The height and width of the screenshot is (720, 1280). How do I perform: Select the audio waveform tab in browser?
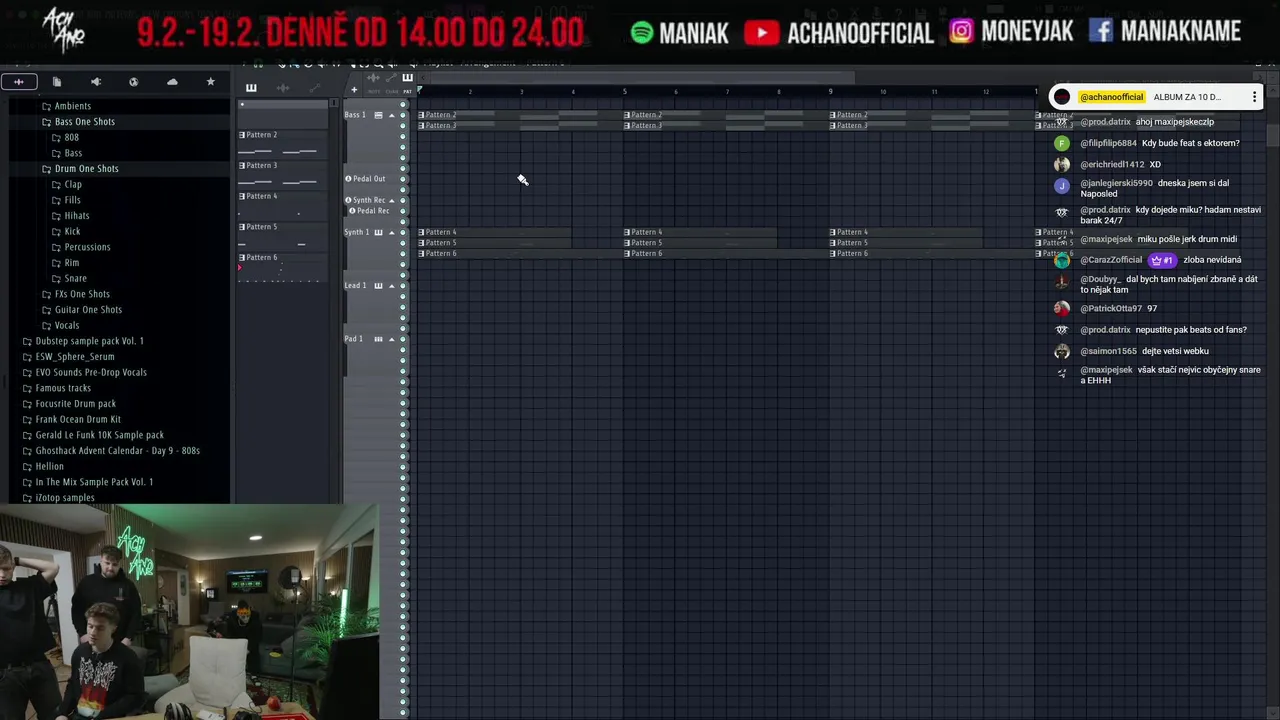pos(18,82)
